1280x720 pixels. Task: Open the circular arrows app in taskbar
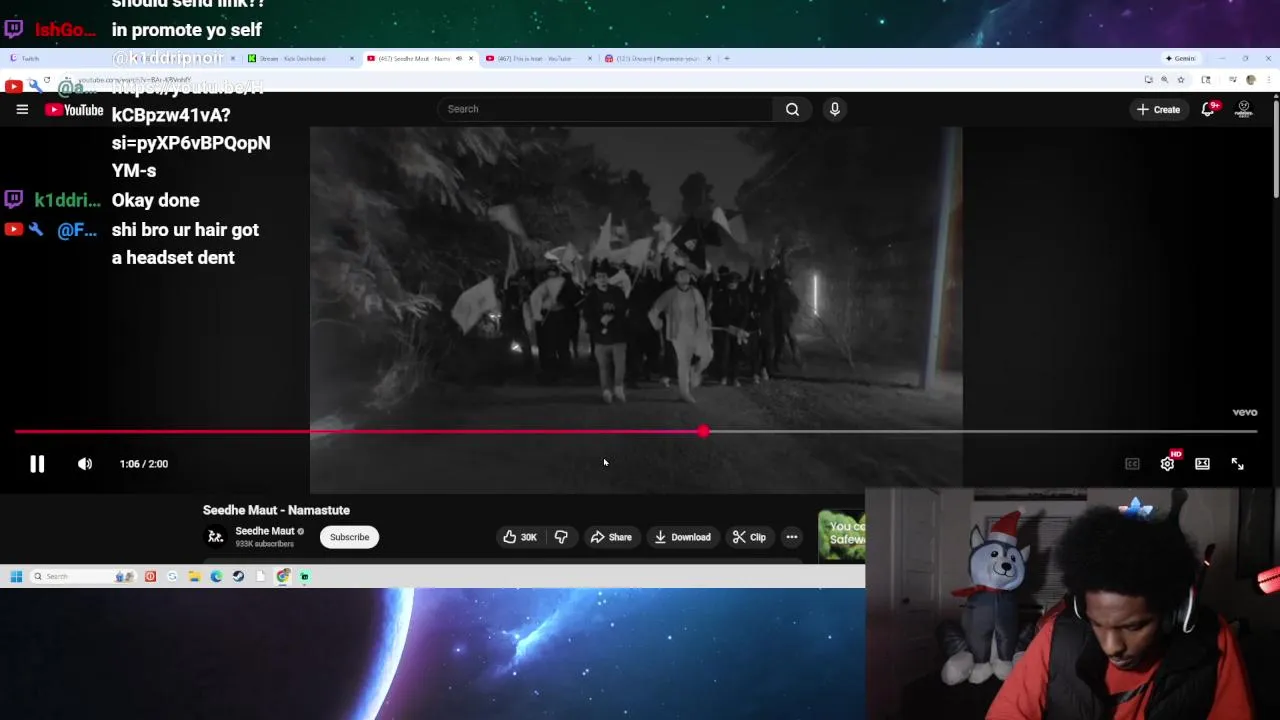(x=172, y=576)
